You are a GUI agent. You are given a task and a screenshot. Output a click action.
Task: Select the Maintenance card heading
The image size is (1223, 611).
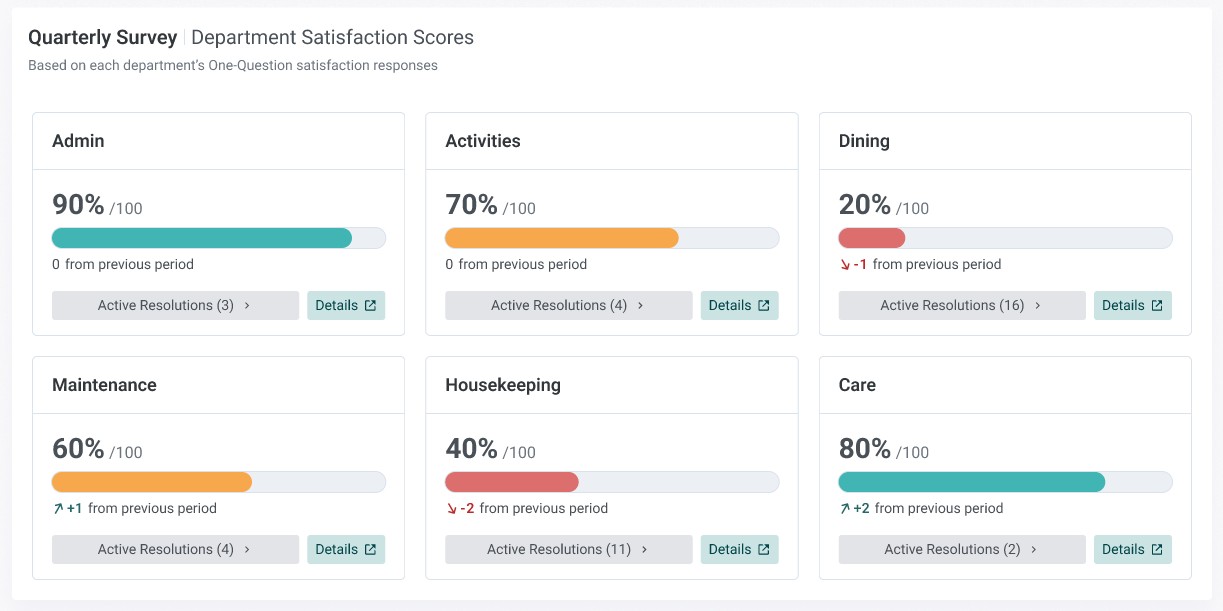click(x=104, y=385)
